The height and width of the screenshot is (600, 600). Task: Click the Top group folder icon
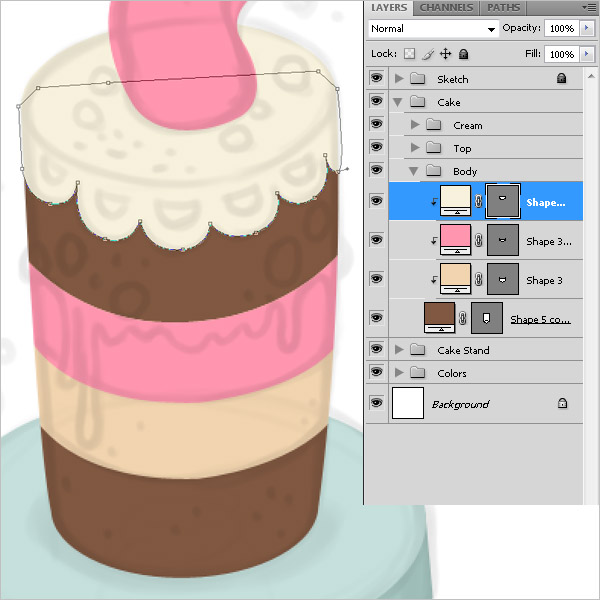(434, 148)
